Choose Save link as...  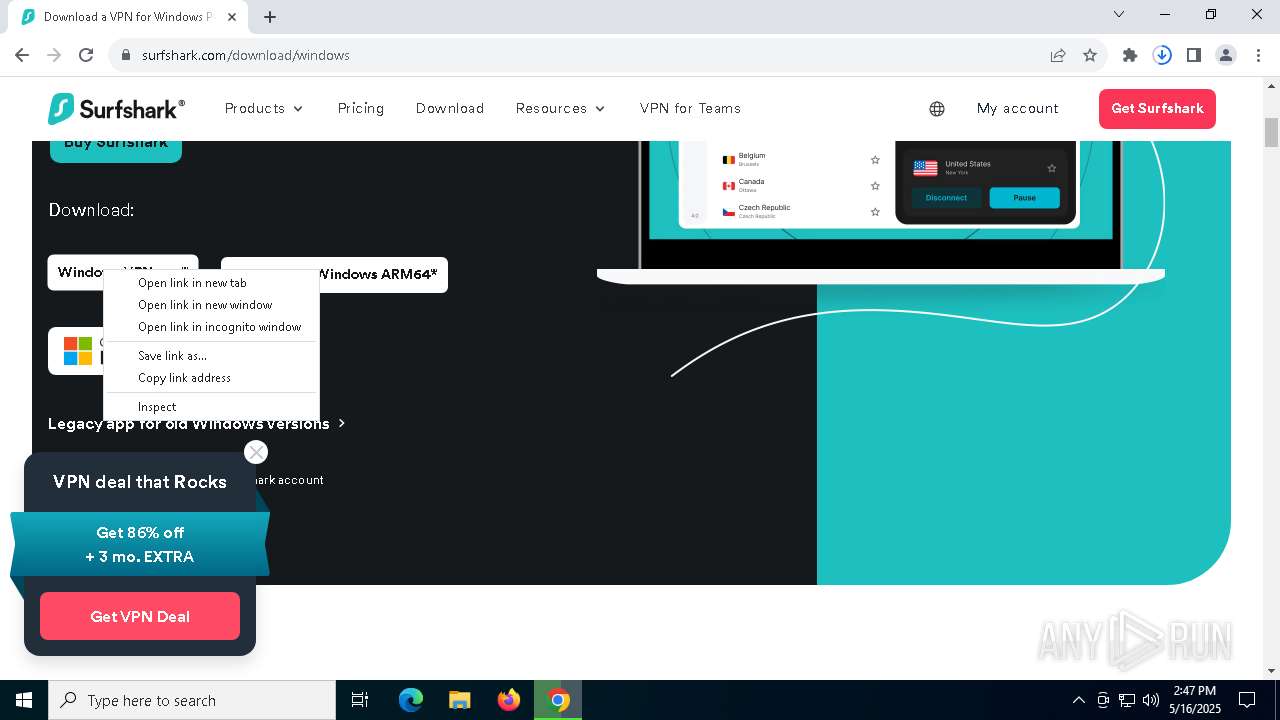click(211, 356)
